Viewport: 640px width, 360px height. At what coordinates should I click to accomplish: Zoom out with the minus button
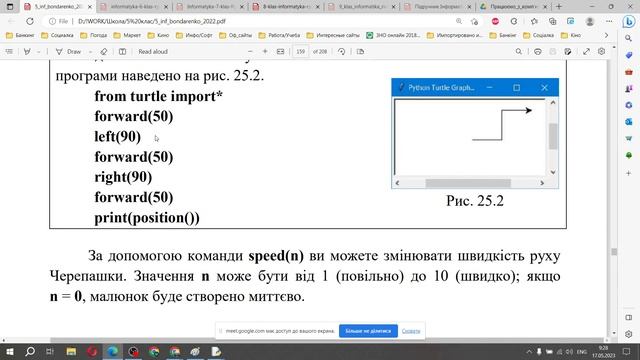250,51
